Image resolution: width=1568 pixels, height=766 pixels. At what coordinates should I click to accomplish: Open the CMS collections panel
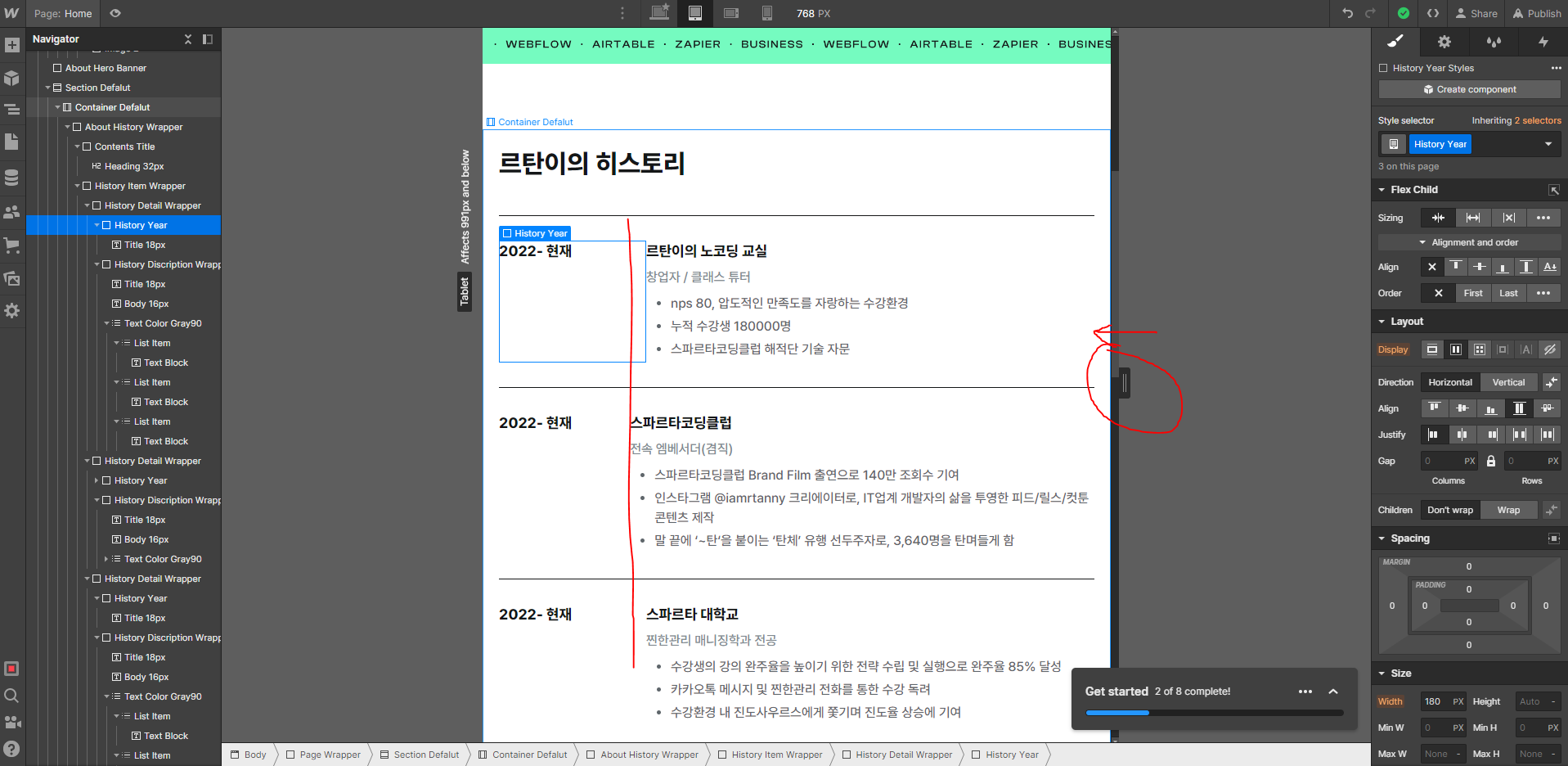coord(12,177)
